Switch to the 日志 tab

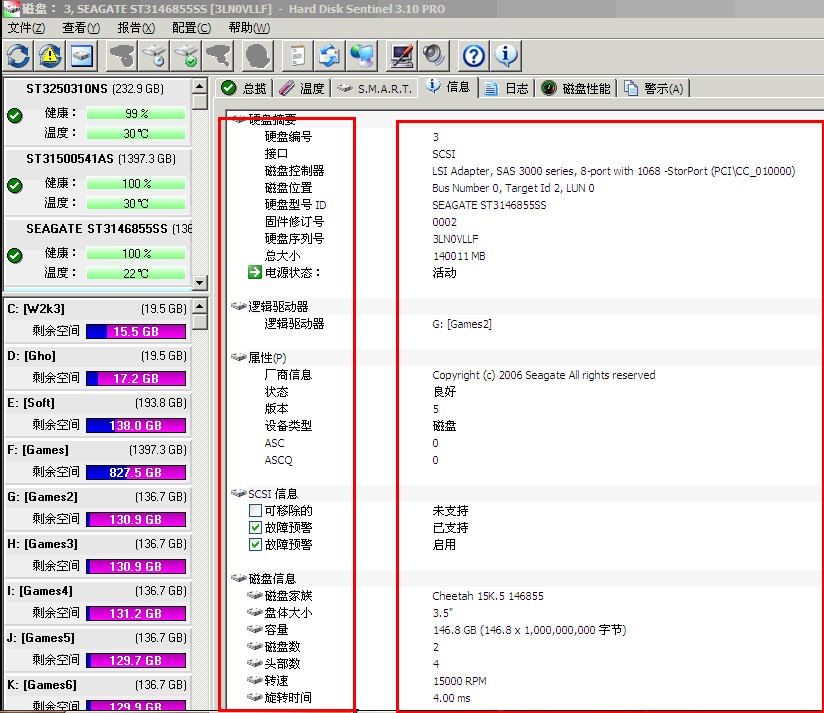pyautogui.click(x=507, y=88)
